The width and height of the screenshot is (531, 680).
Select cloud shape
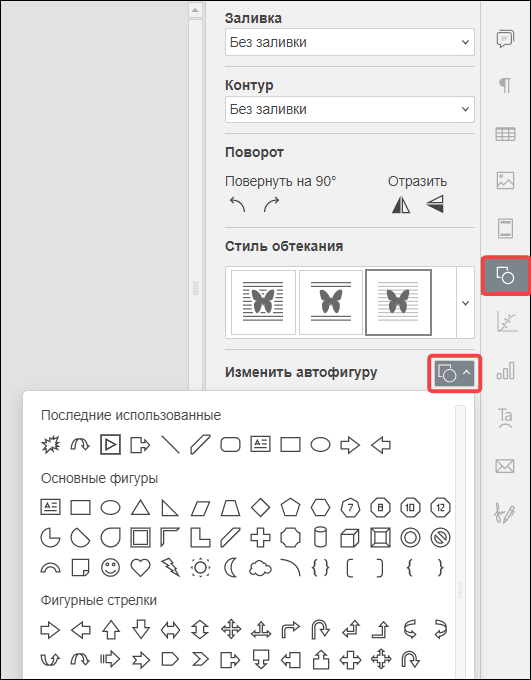tap(260, 568)
